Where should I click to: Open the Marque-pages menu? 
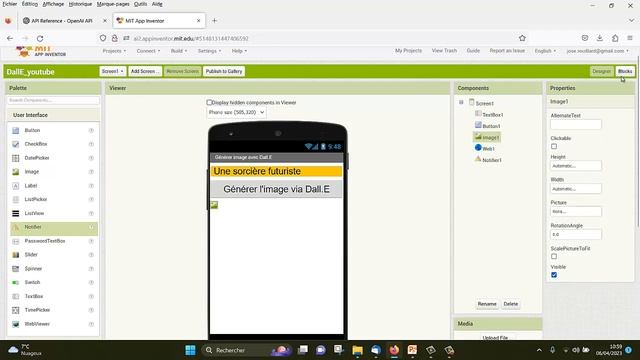pyautogui.click(x=113, y=4)
